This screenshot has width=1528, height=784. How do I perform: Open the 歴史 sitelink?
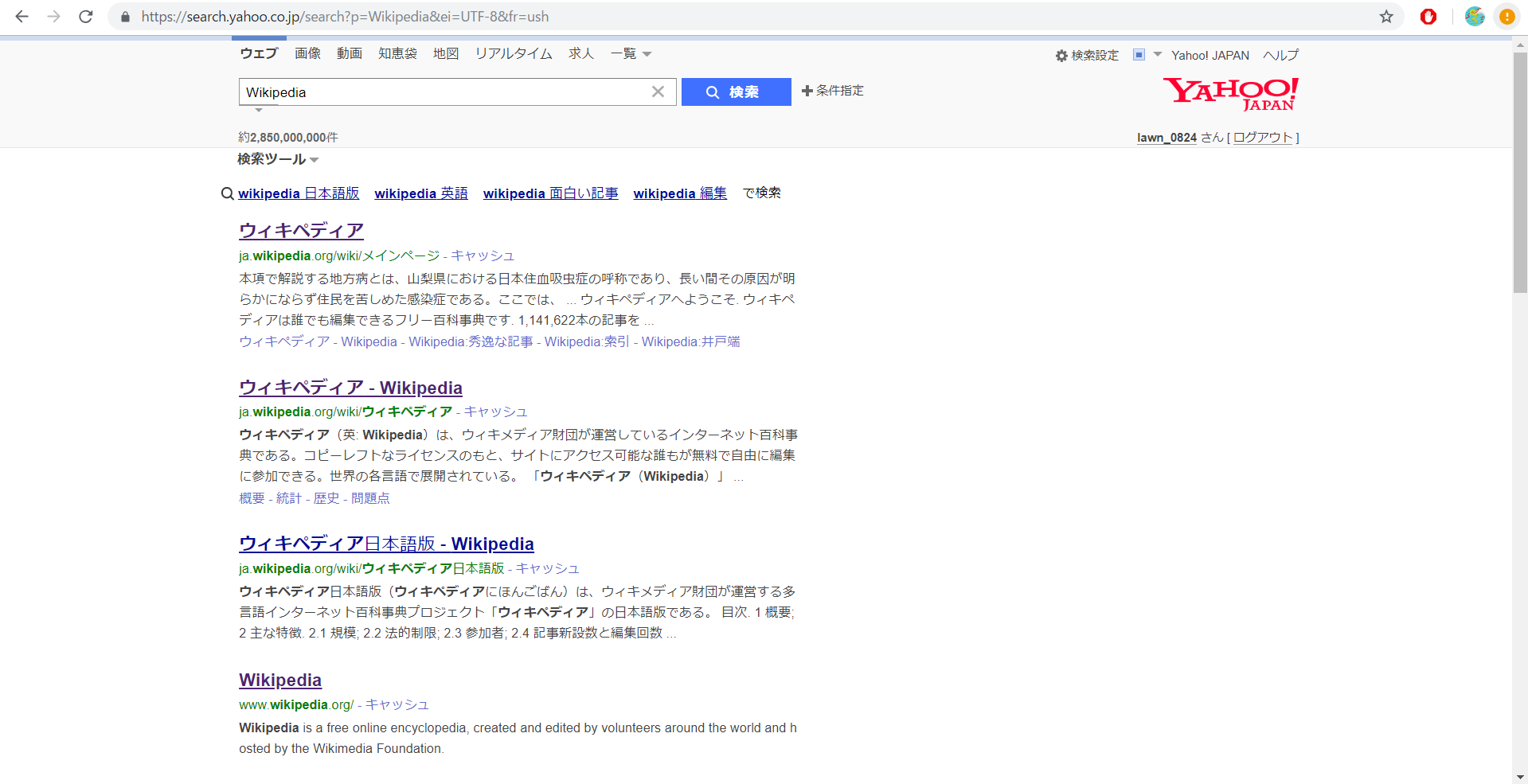pyautogui.click(x=326, y=498)
